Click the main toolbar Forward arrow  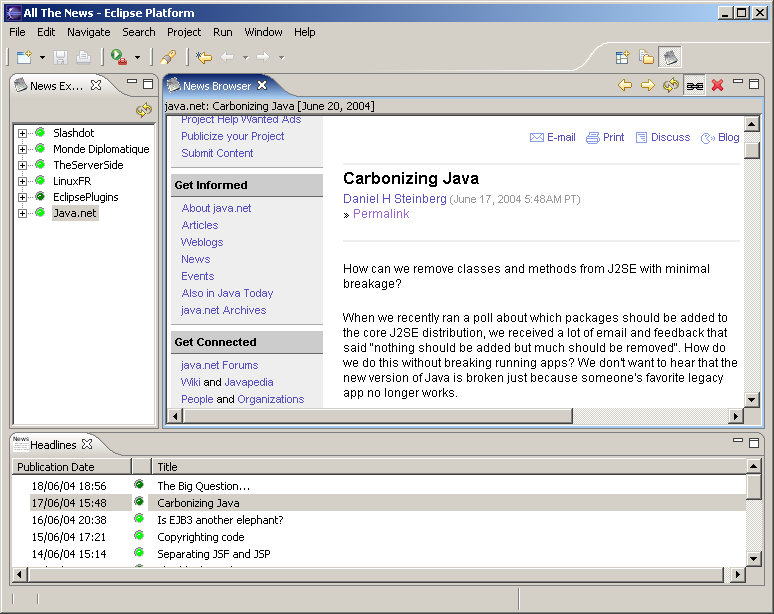coord(263,57)
